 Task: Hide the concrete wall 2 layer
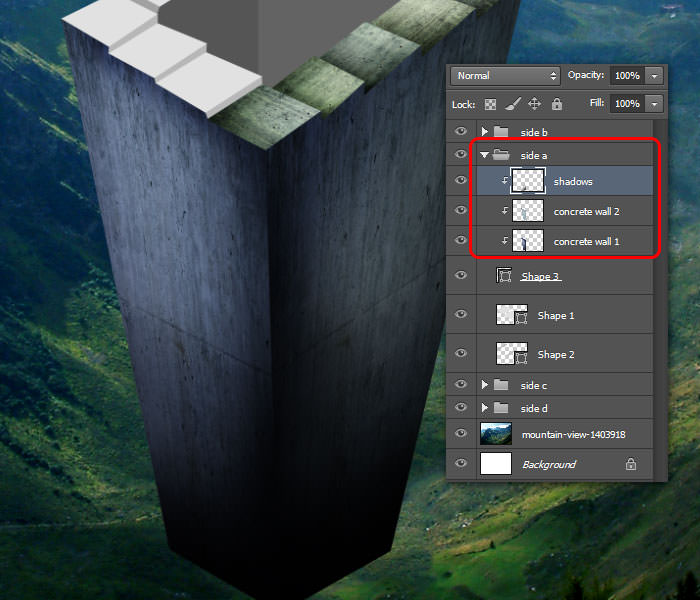point(461,210)
